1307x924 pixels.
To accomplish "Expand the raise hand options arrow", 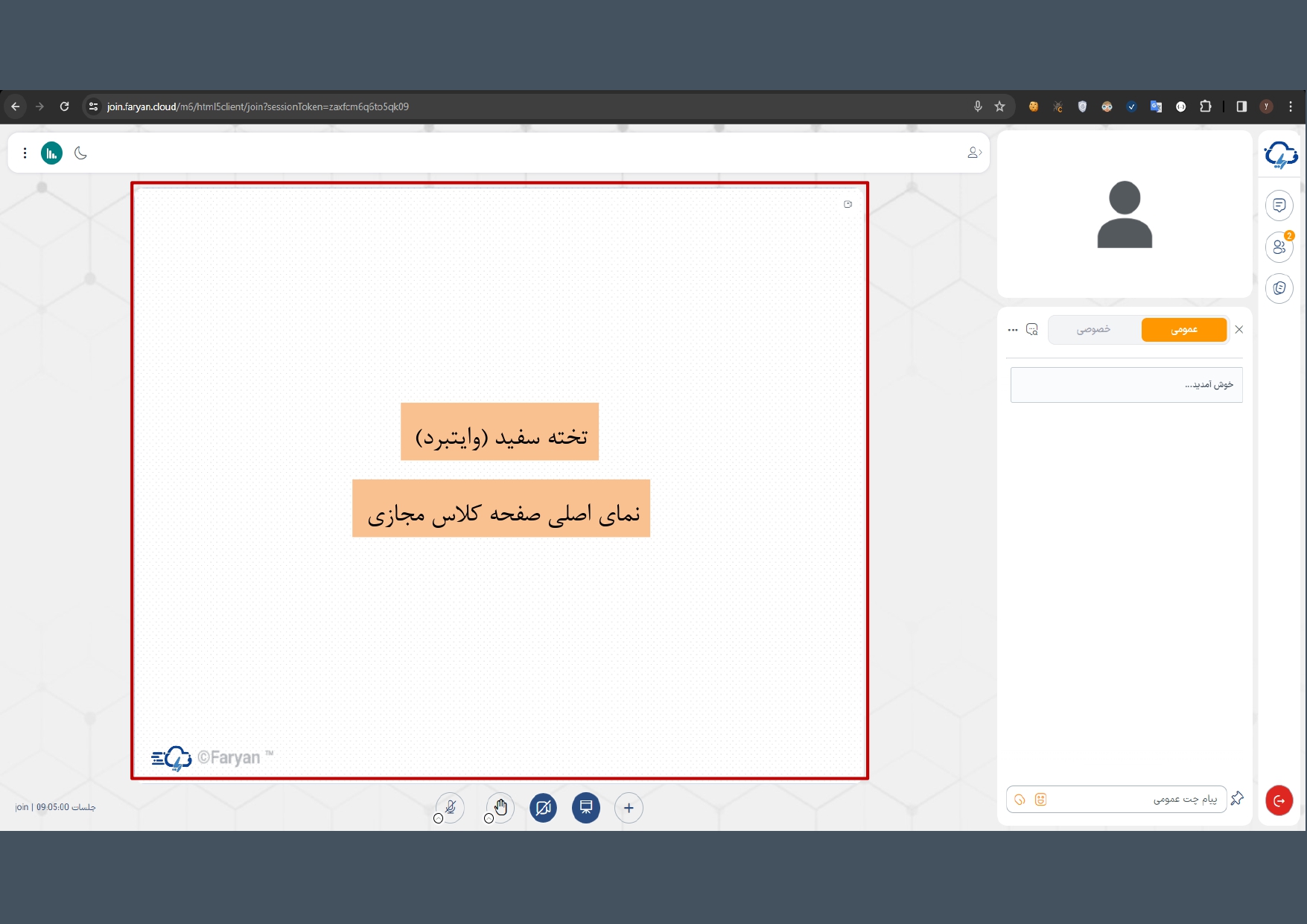I will 489,818.
